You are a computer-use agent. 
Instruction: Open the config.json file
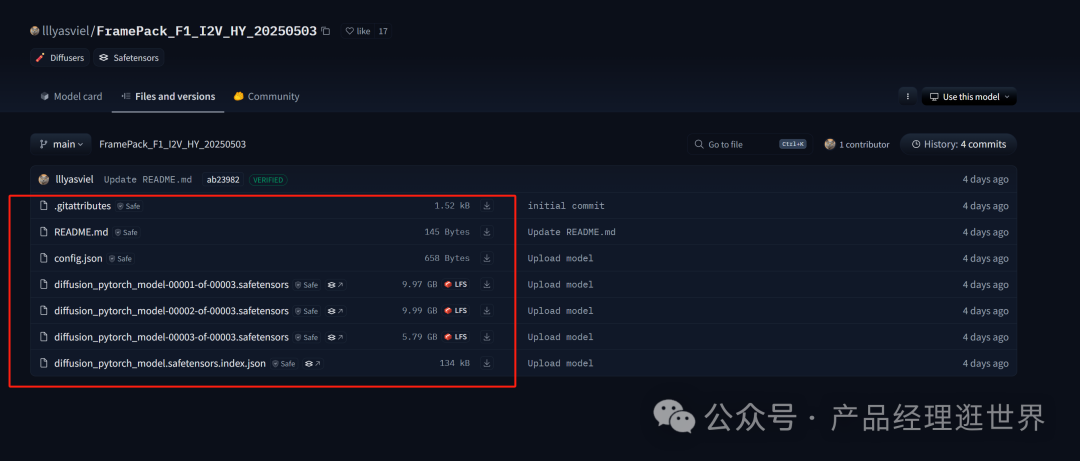(x=78, y=258)
